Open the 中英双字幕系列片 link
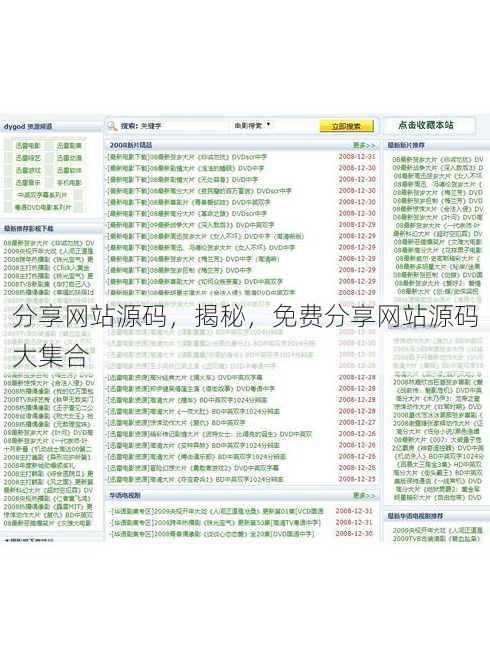Viewport: 490px width, 656px height. point(42,195)
